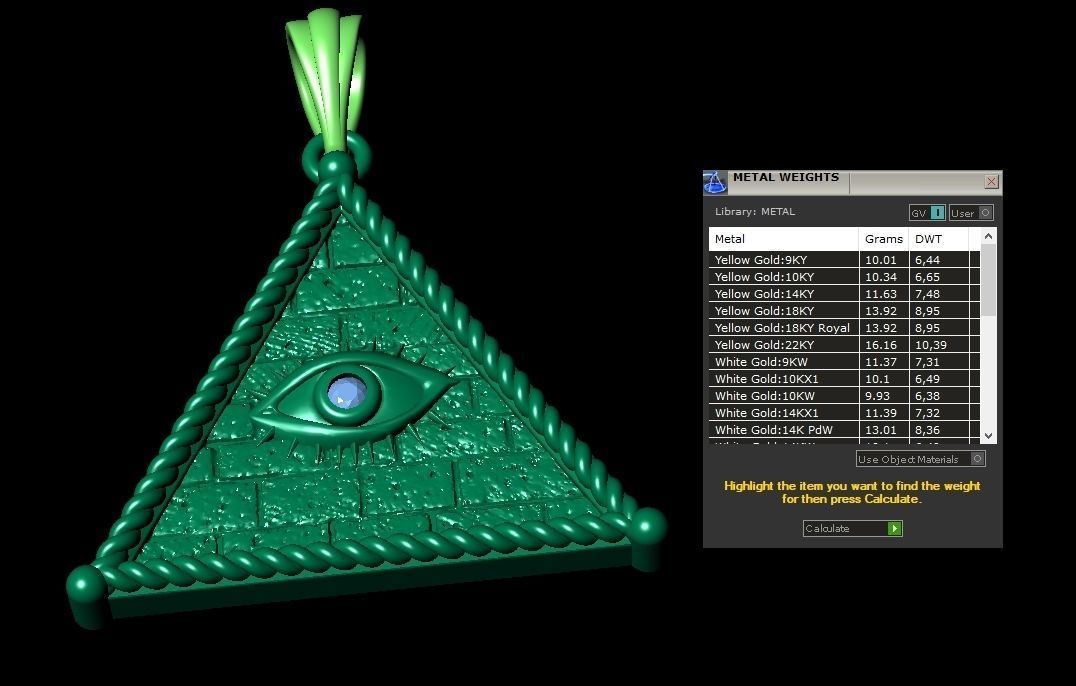Sort by the Grams column header
The height and width of the screenshot is (686, 1076).
[884, 239]
